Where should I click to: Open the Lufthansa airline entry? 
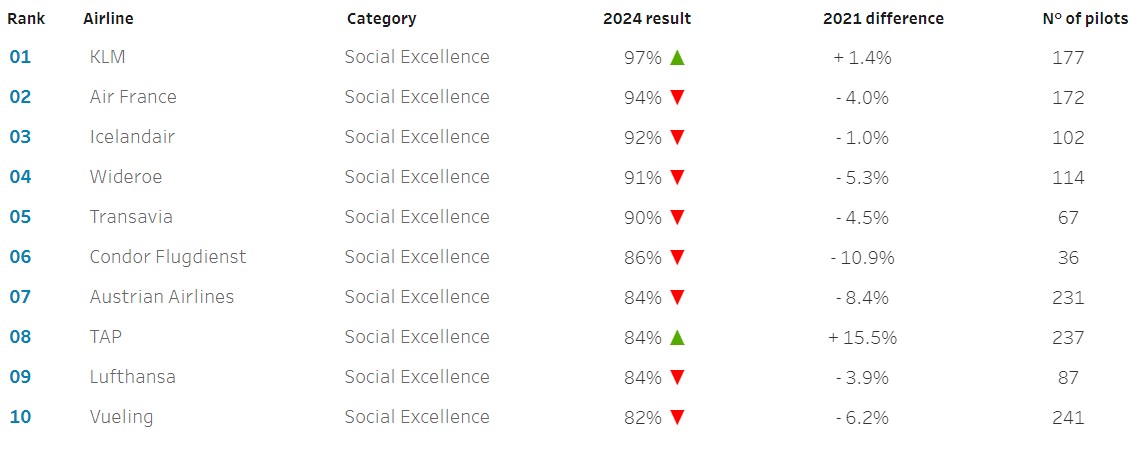(132, 377)
